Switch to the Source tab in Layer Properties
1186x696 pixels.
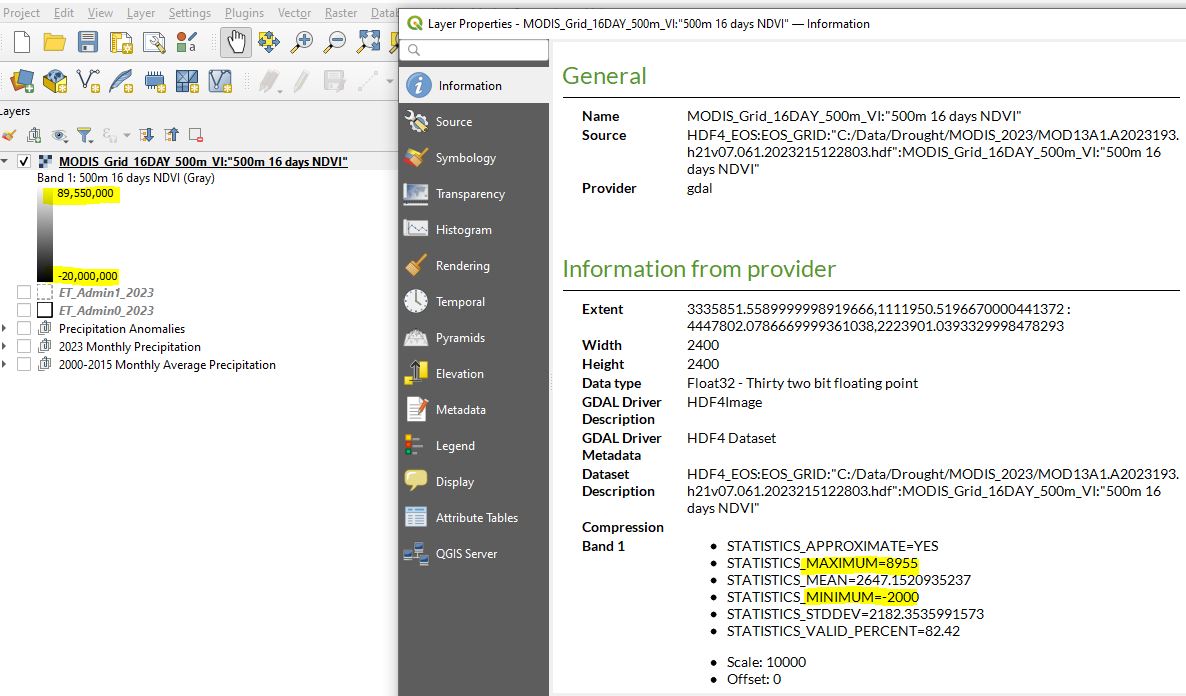click(x=473, y=122)
